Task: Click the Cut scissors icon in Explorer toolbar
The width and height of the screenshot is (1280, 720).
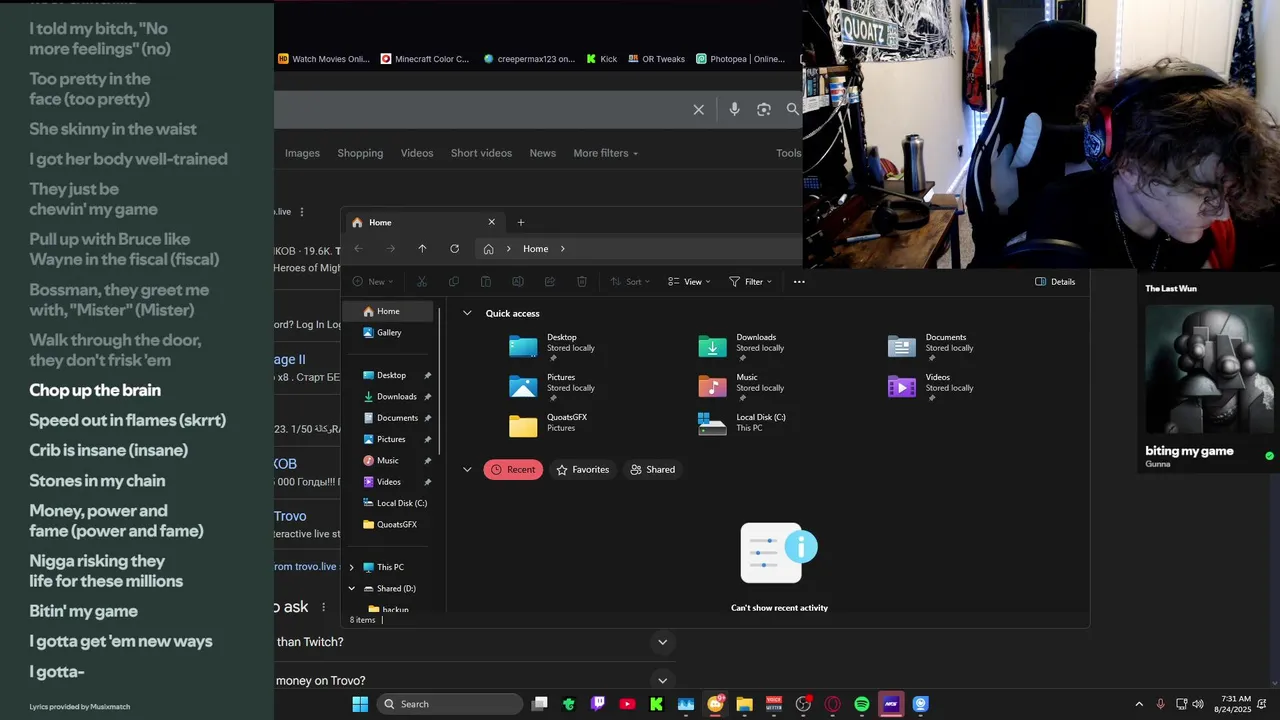Action: click(422, 282)
